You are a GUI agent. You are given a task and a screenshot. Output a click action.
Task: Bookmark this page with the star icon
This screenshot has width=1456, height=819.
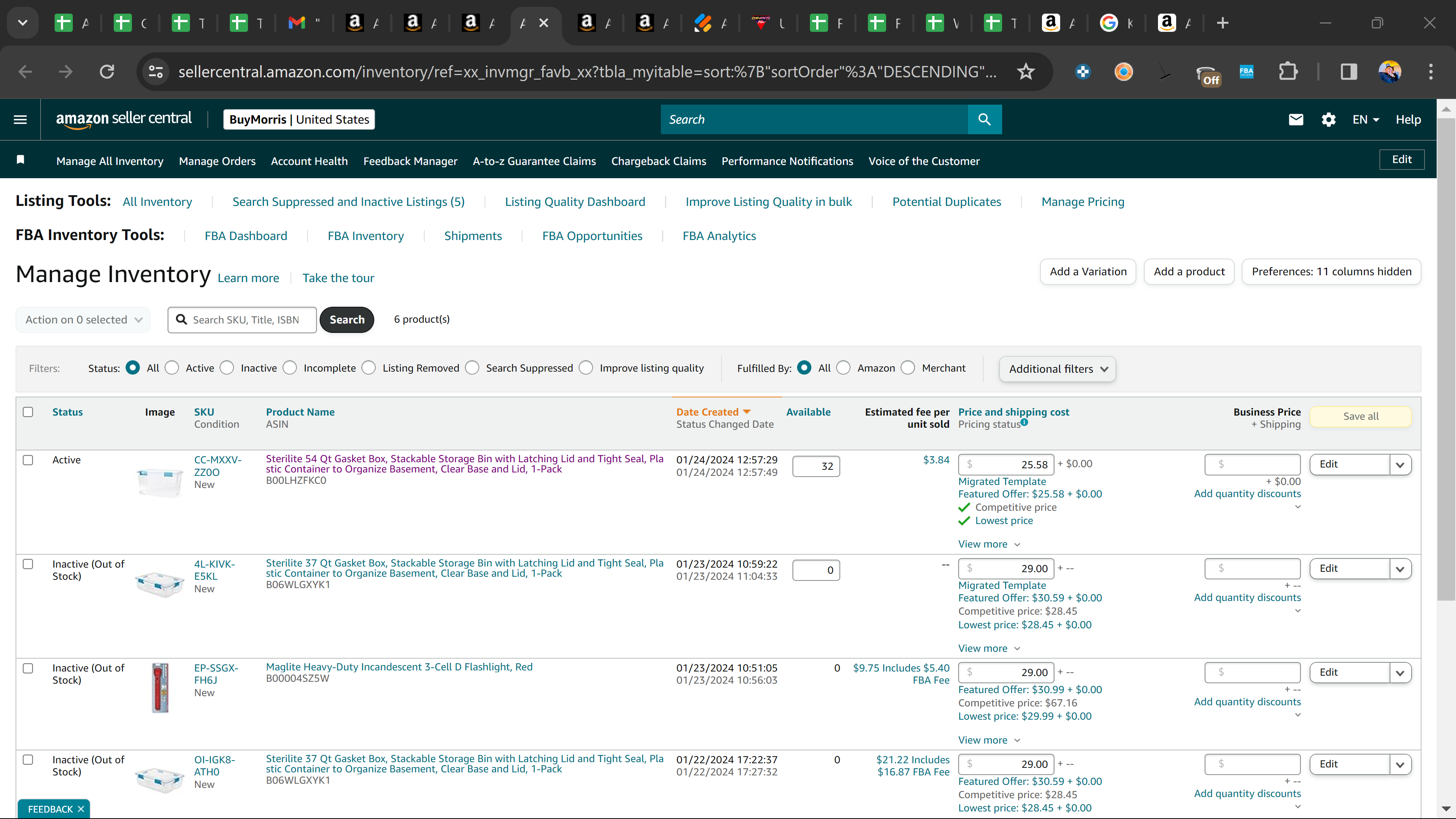click(x=1026, y=72)
